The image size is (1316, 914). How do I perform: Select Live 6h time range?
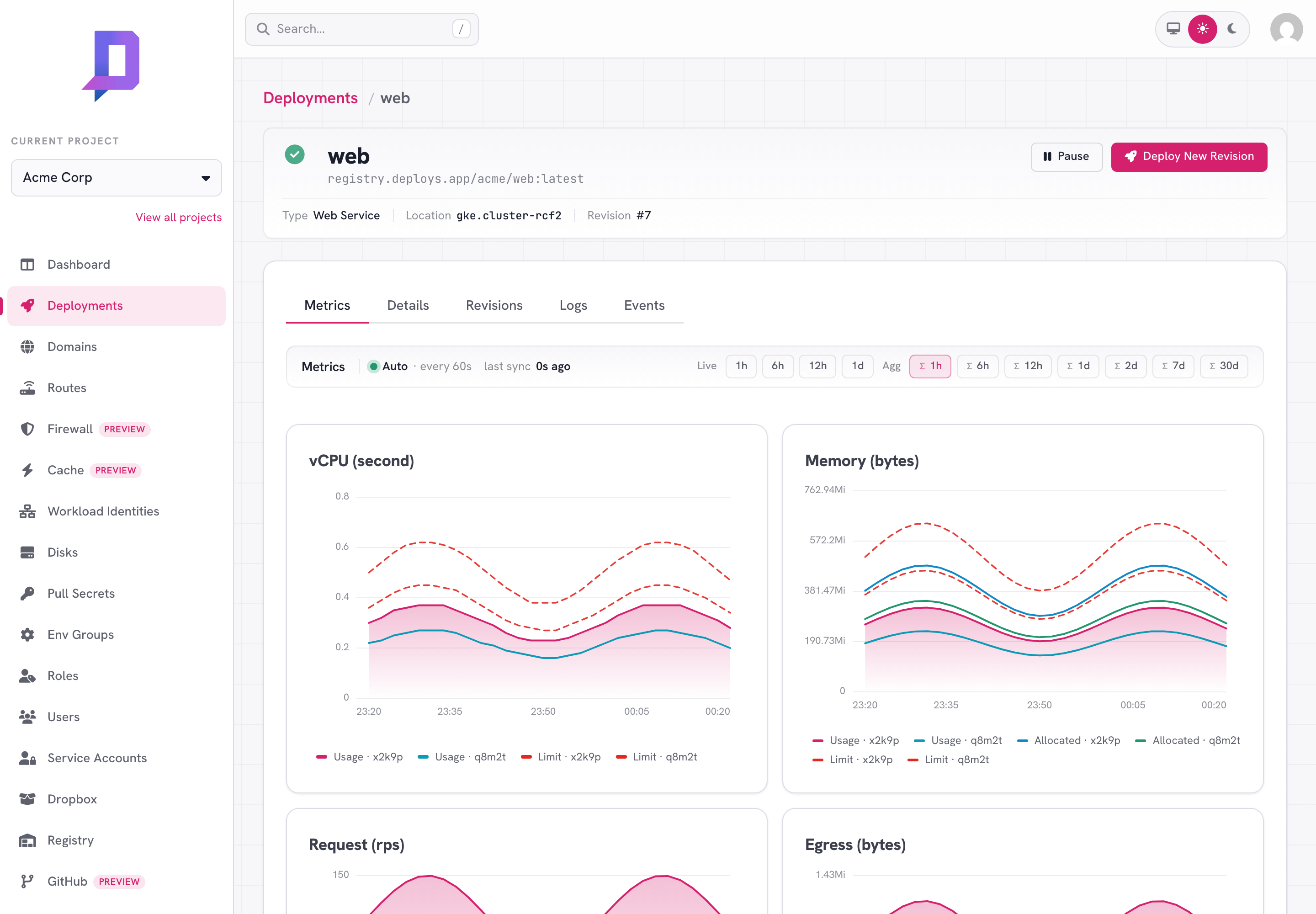pyautogui.click(x=778, y=366)
